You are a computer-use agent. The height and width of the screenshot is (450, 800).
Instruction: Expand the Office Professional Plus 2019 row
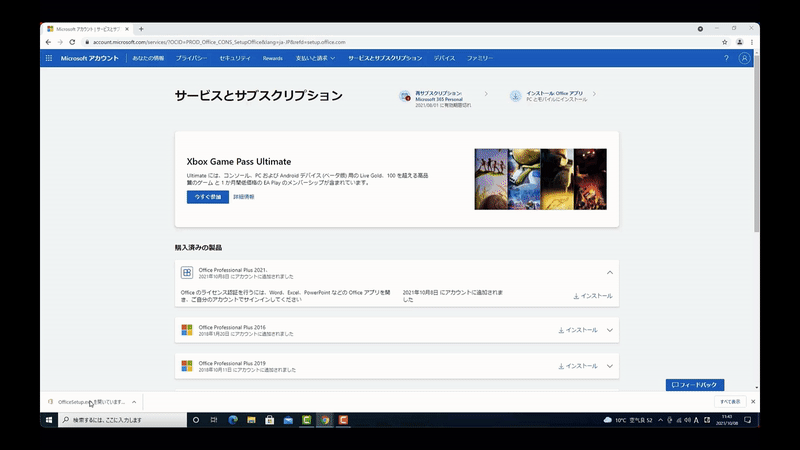pos(610,366)
